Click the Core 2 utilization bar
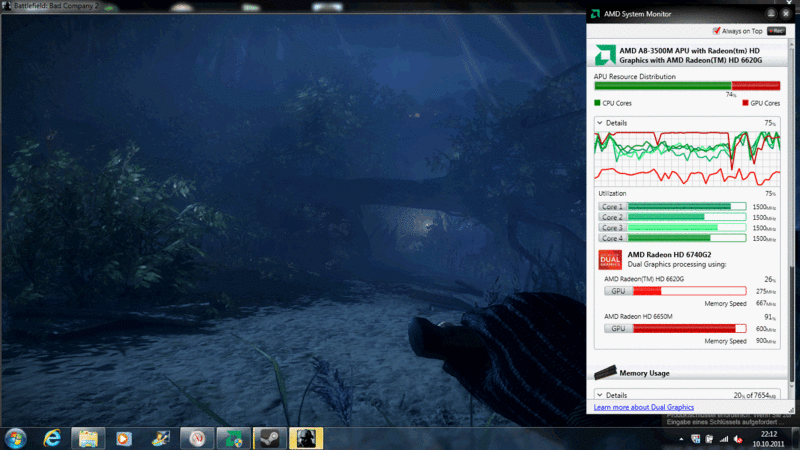Screen dimensions: 800x450 point(687,217)
